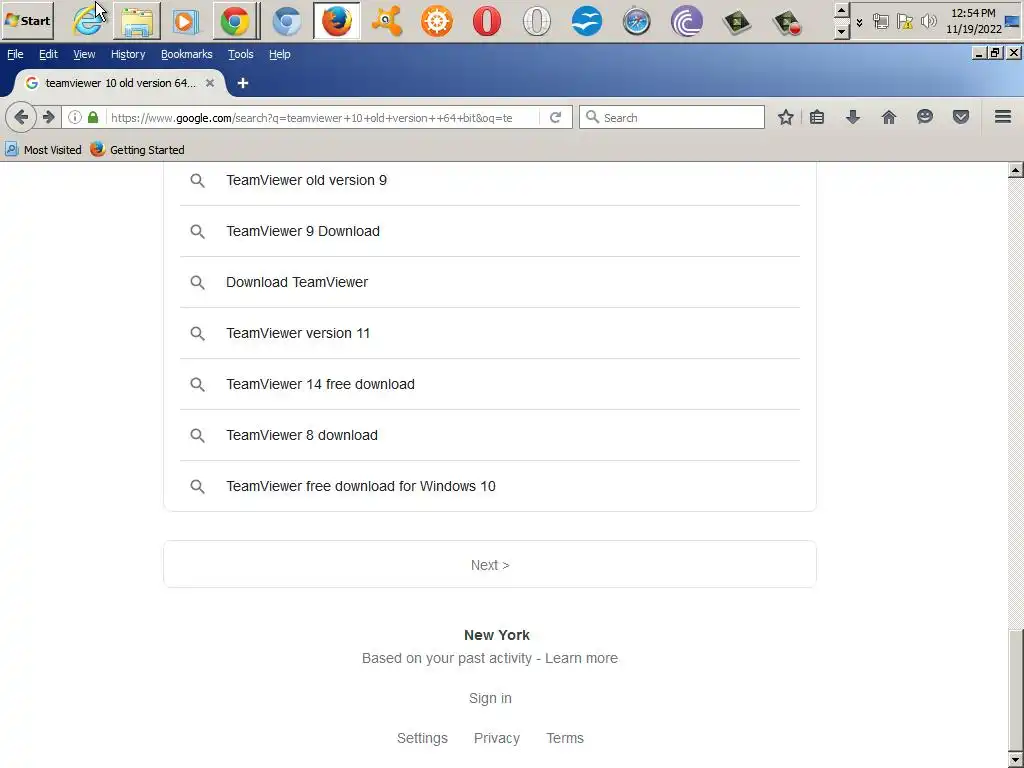Image resolution: width=1024 pixels, height=768 pixels.
Task: Launch Windows Media Player from taskbar
Action: pyautogui.click(x=186, y=21)
